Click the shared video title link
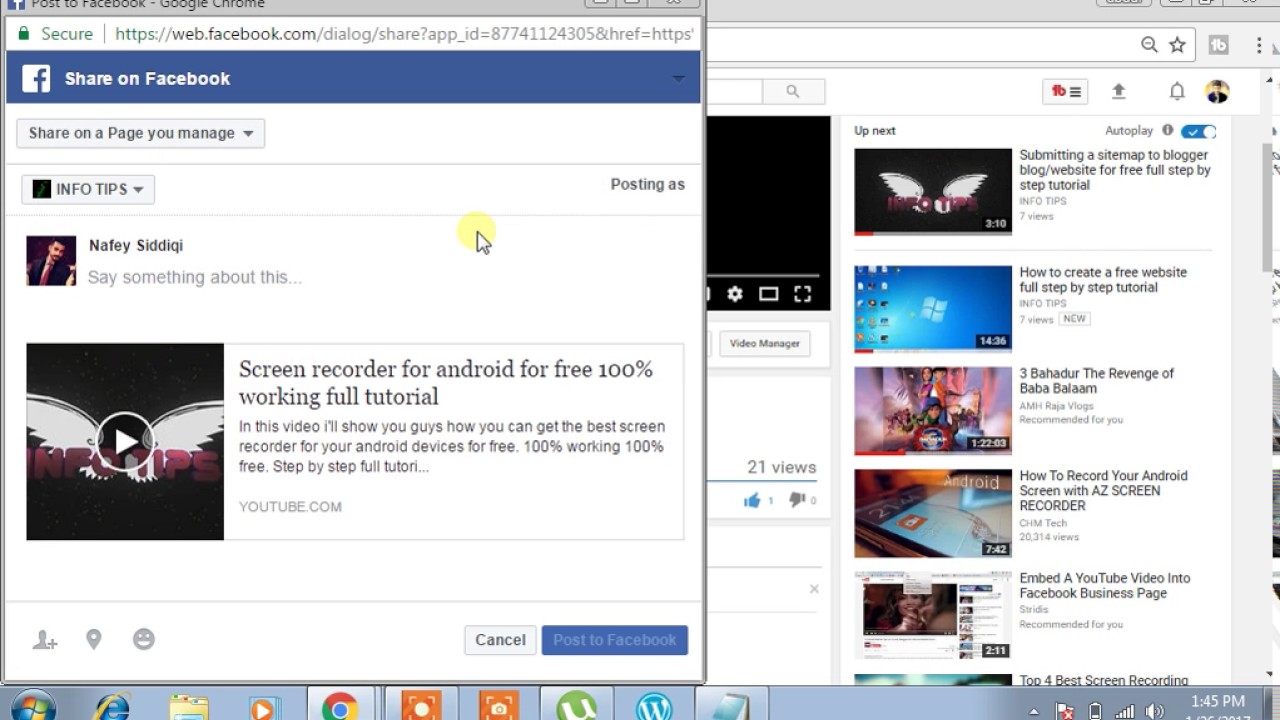Screen dimensions: 1280x720 click(446, 383)
